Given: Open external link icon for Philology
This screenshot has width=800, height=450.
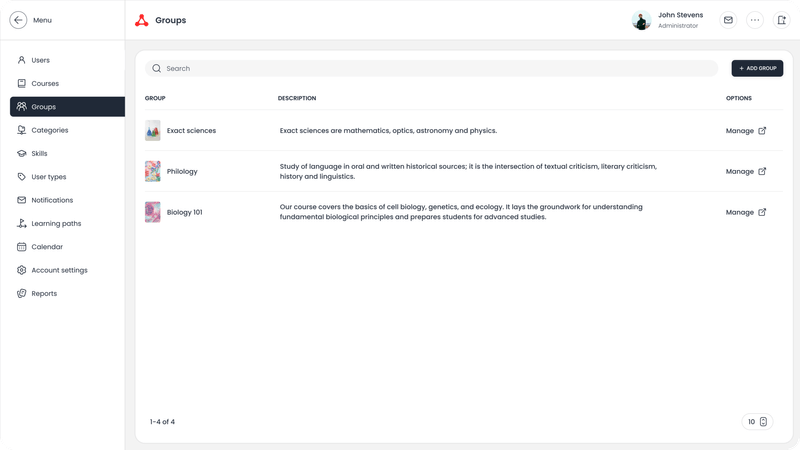Looking at the screenshot, I should pyautogui.click(x=762, y=171).
